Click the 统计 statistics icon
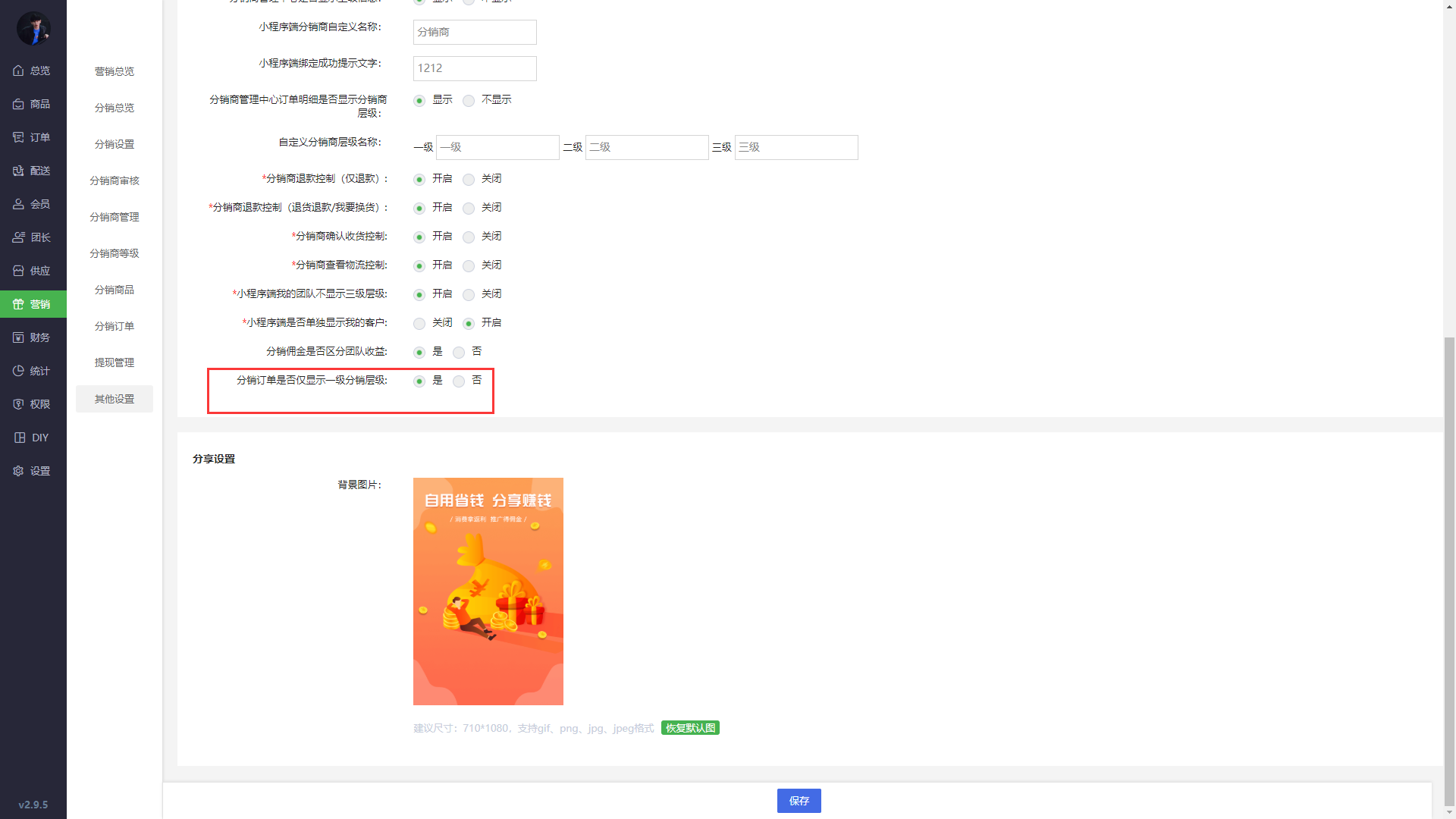 pyautogui.click(x=19, y=371)
